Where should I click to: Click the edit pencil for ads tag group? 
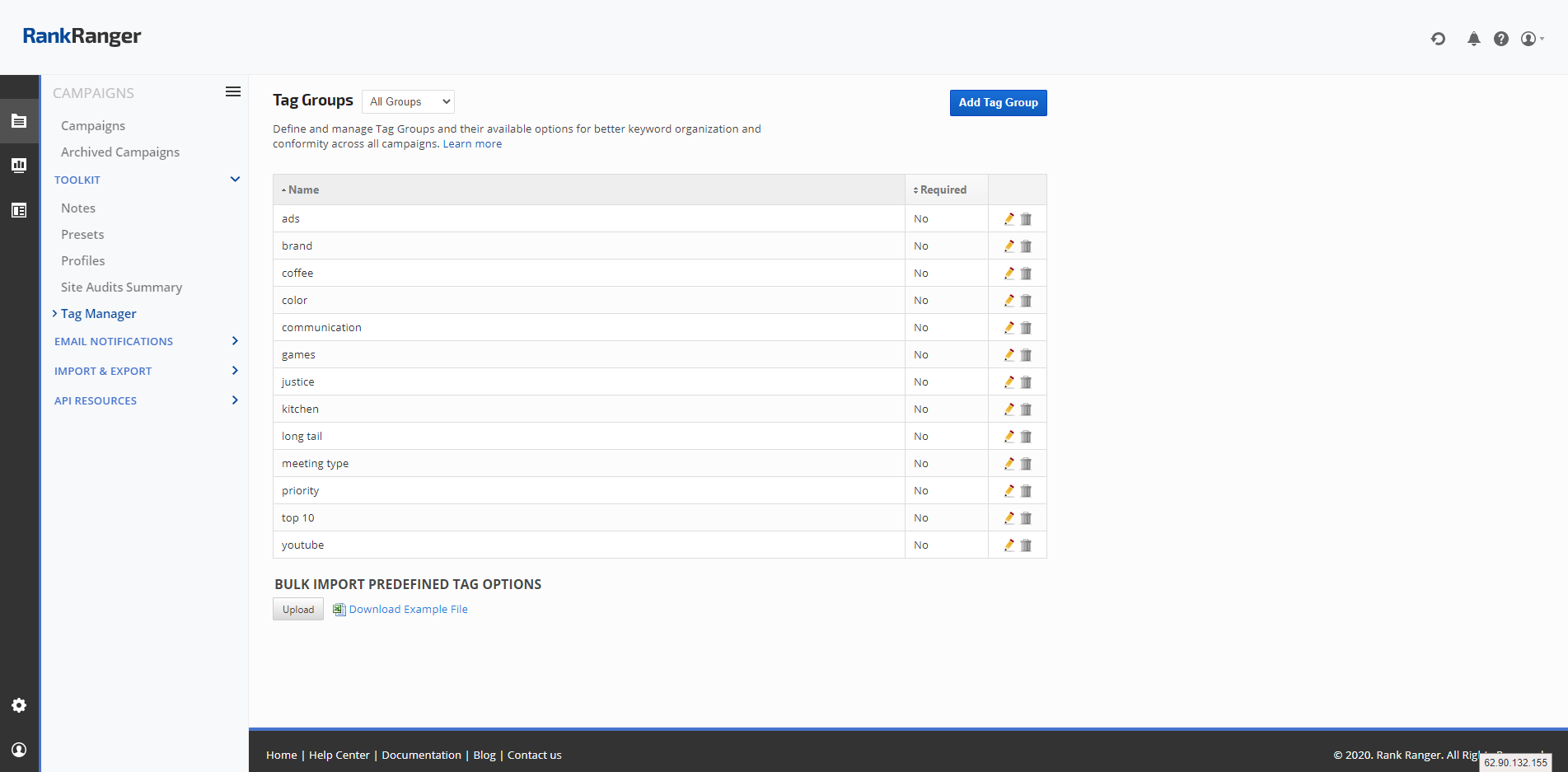1009,219
